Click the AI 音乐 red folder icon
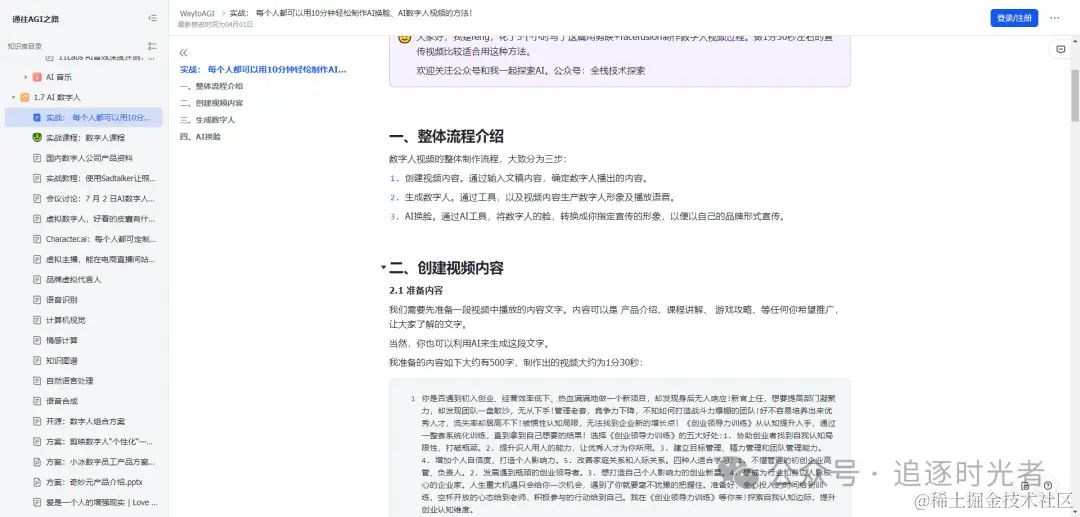 coord(37,77)
